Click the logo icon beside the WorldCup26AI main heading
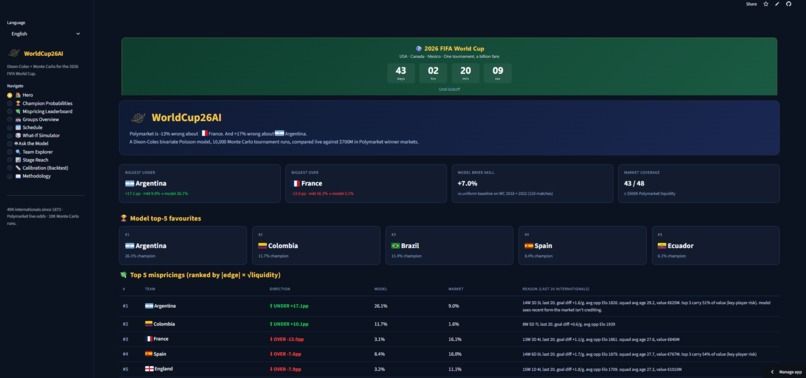Viewport: 806px width, 378px height. [x=138, y=118]
